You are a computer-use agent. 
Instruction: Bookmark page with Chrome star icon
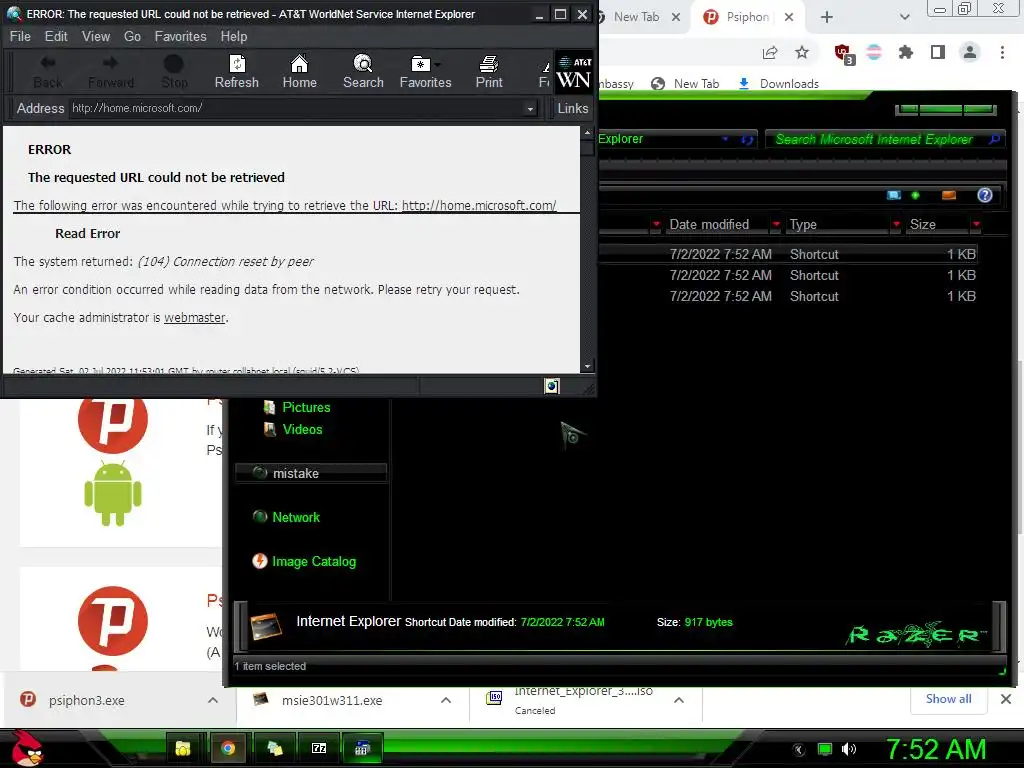pos(802,52)
